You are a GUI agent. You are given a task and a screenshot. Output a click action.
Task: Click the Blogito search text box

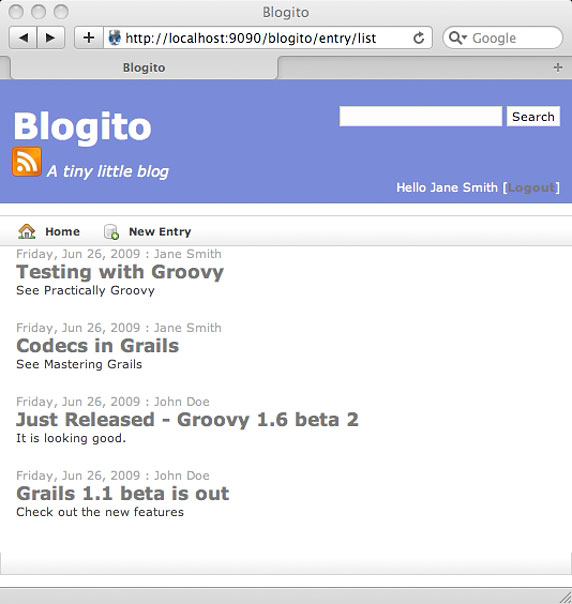point(421,116)
